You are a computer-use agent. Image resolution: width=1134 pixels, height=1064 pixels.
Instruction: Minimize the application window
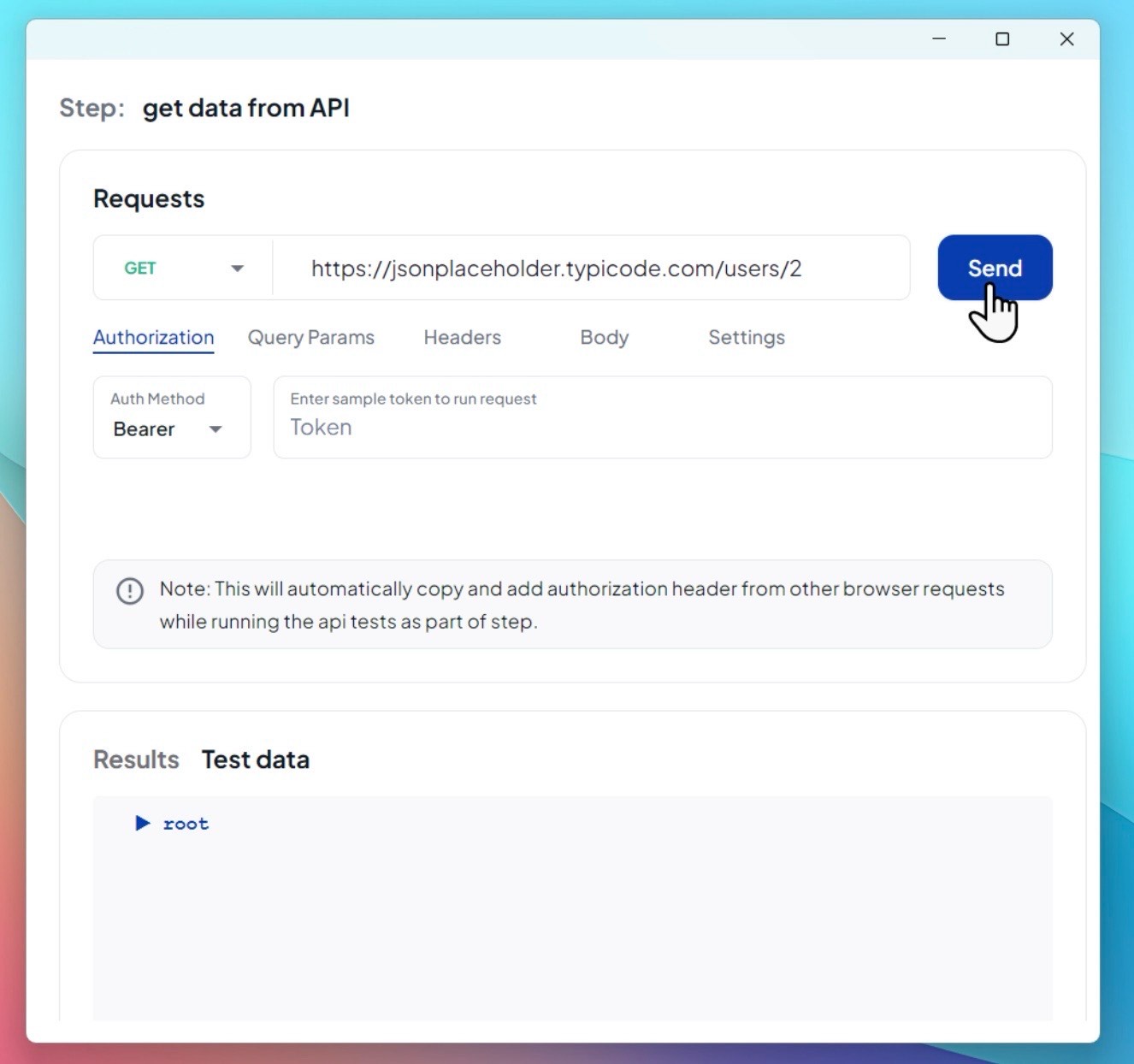pyautogui.click(x=938, y=39)
